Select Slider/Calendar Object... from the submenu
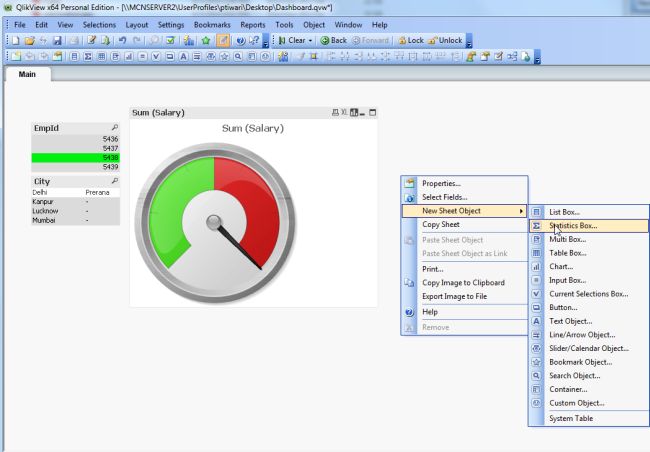 point(589,348)
